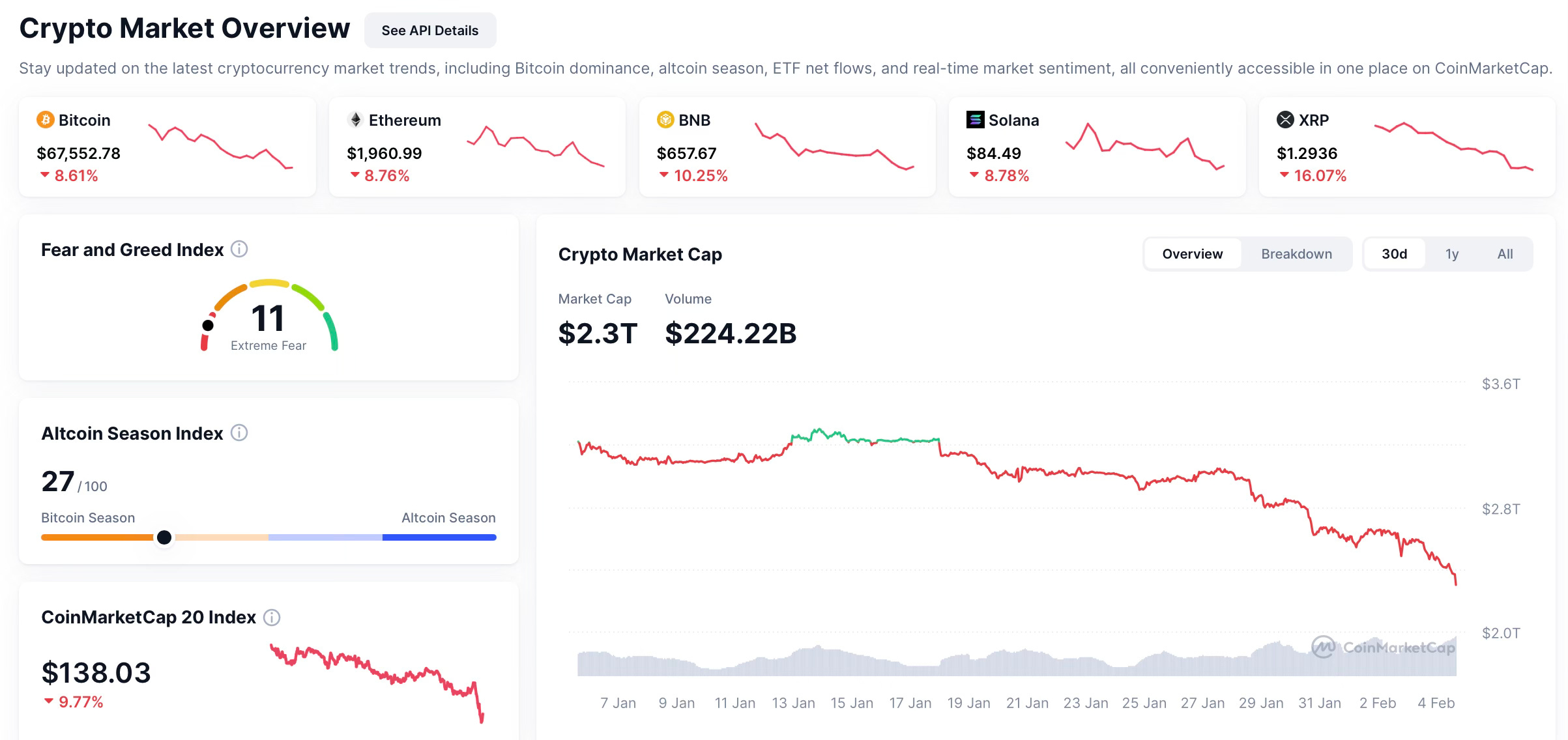Image resolution: width=1568 pixels, height=740 pixels.
Task: Open CoinMarketCap 20 Index info icon
Action: click(x=272, y=618)
